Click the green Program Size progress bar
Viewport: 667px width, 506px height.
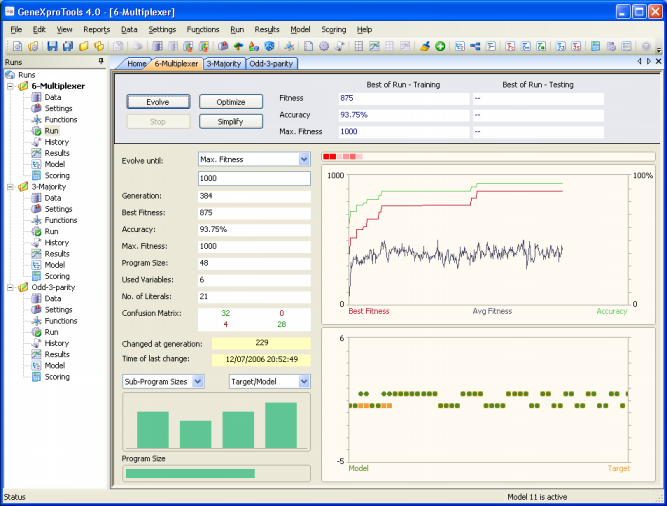190,473
